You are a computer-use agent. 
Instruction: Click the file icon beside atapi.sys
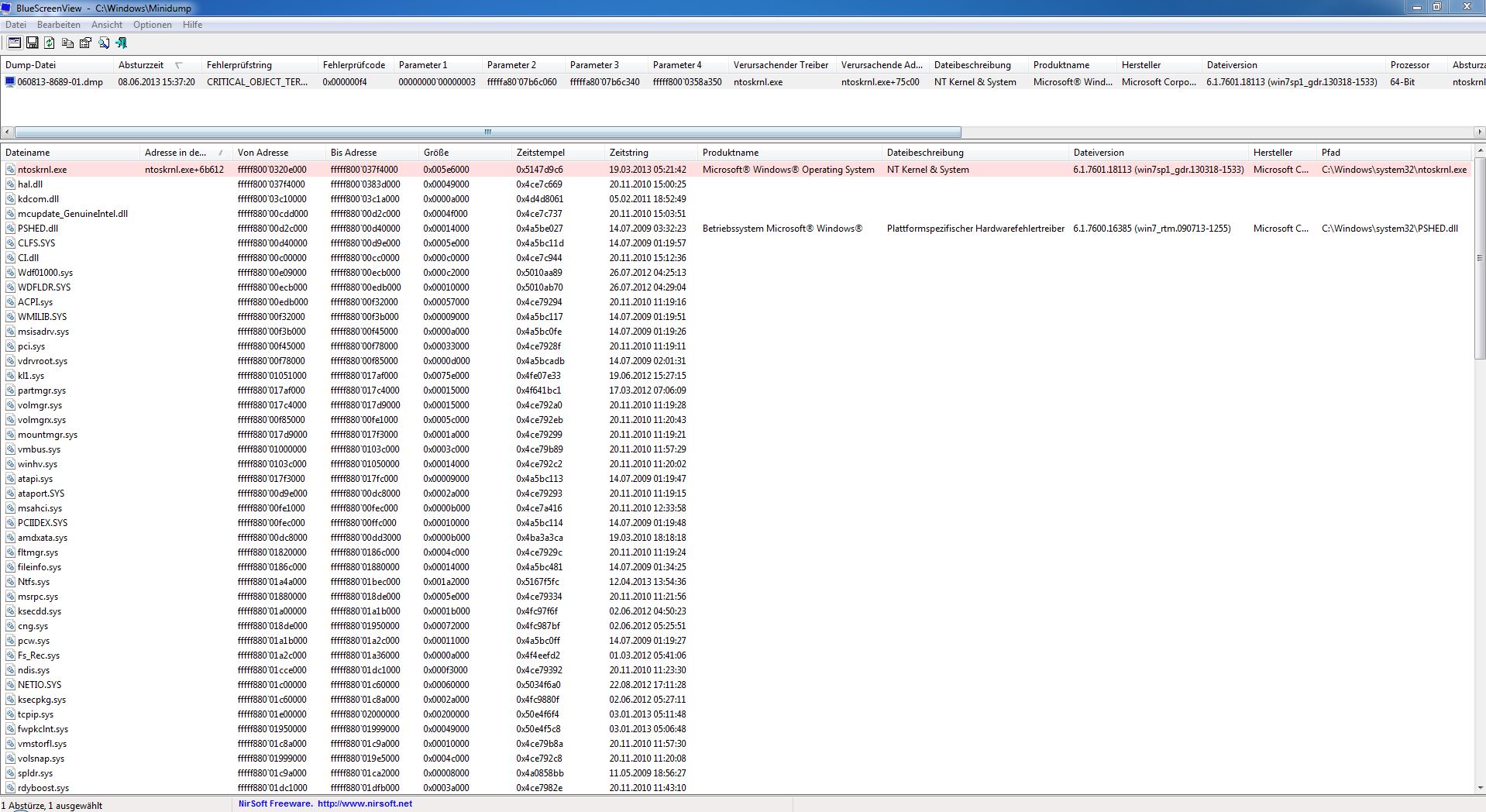10,479
